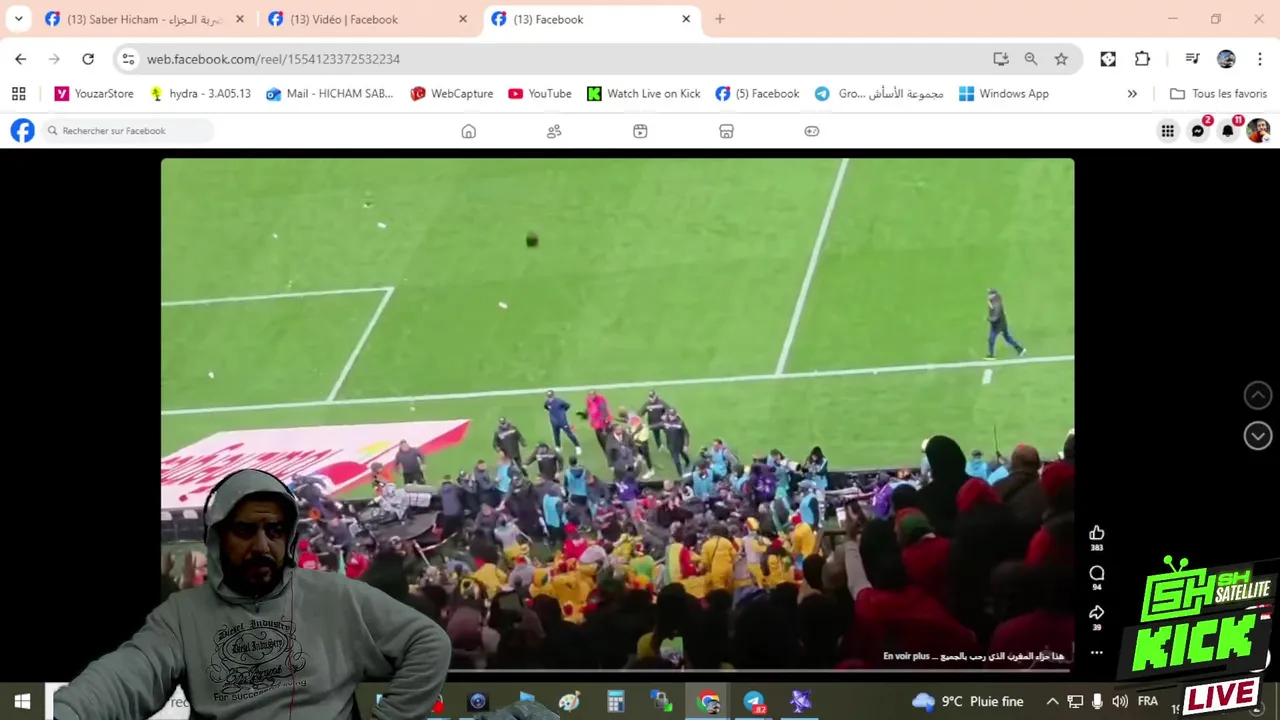
Task: Open Chrome tab search dropdown arrow
Action: [x=18, y=19]
